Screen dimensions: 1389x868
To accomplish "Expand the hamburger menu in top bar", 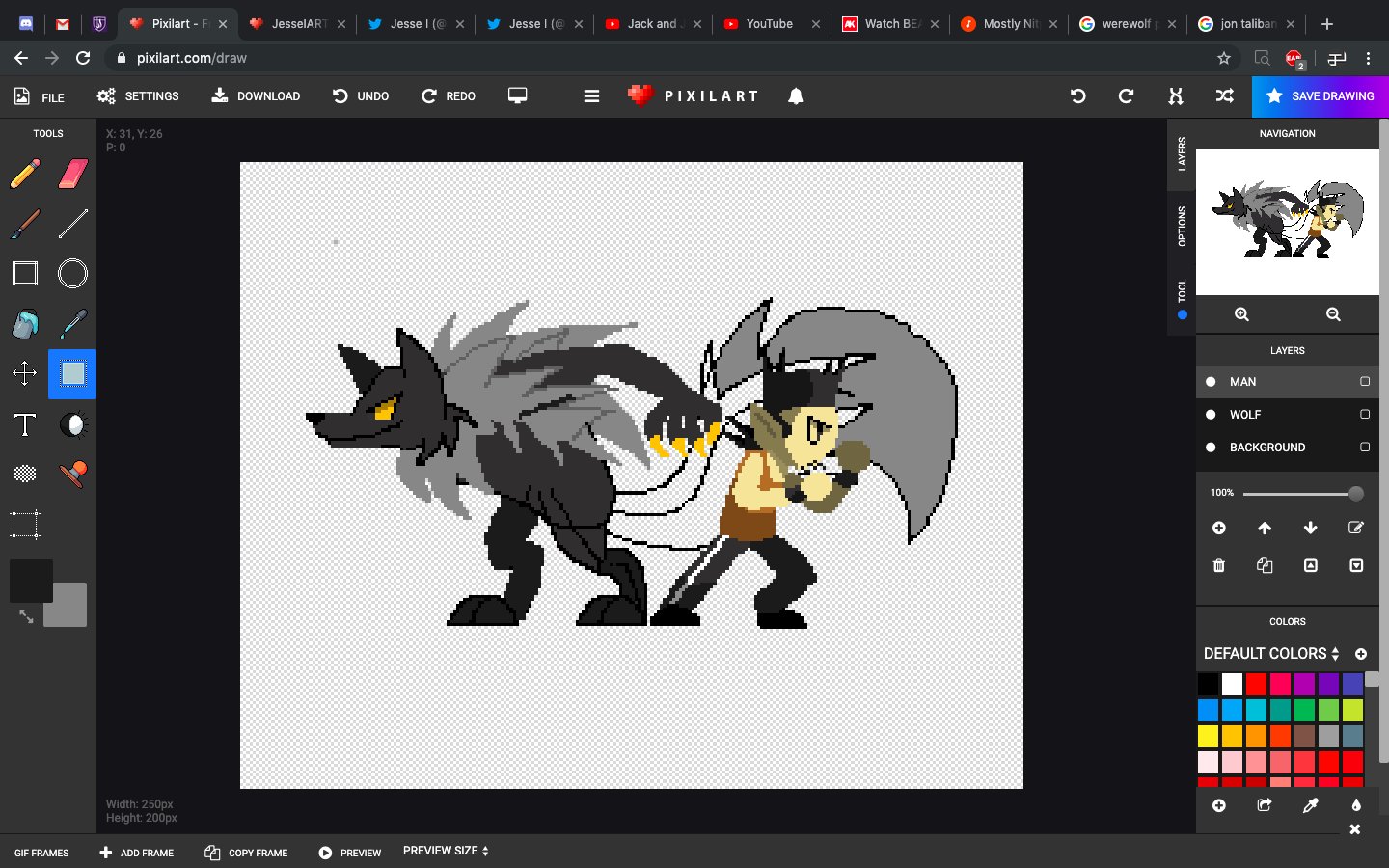I will [x=591, y=96].
